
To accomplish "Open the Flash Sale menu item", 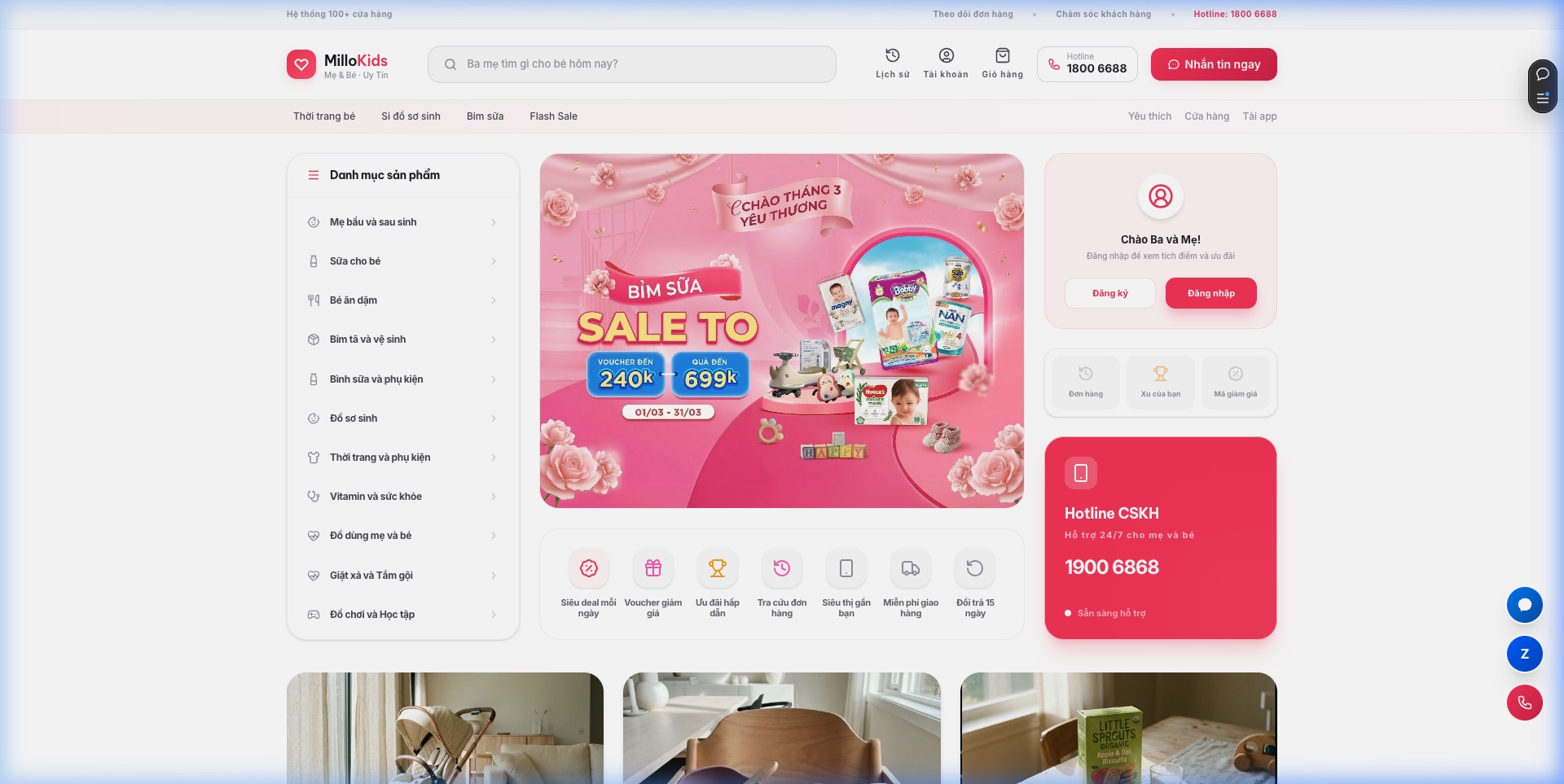I will click(x=553, y=116).
